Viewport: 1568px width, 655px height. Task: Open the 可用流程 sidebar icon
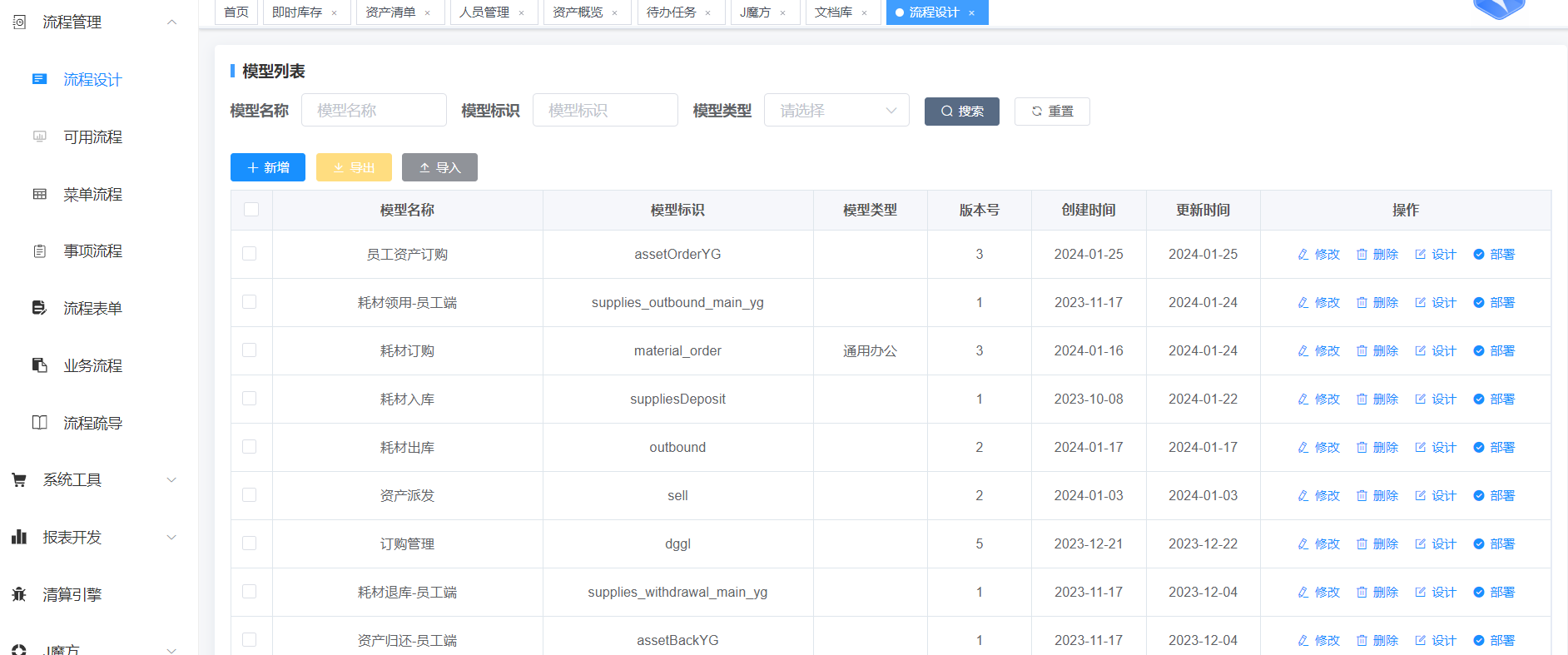pos(39,136)
